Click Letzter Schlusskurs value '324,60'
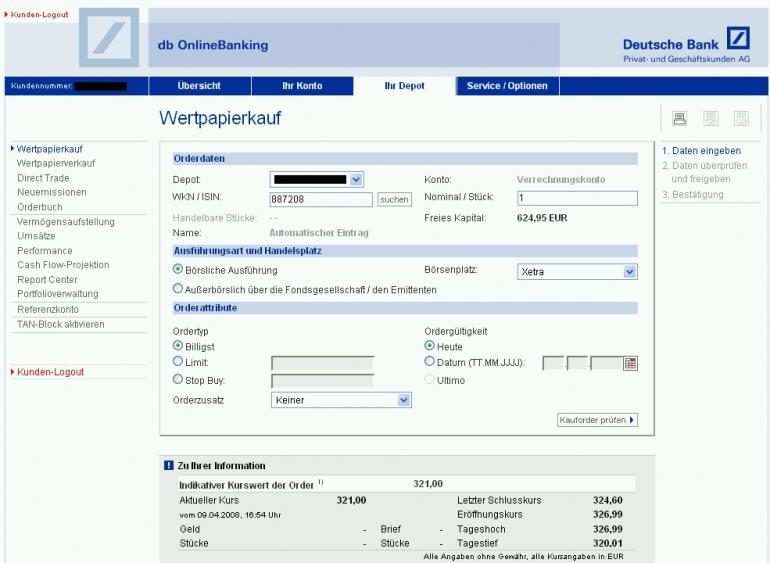The image size is (770, 563). [607, 500]
